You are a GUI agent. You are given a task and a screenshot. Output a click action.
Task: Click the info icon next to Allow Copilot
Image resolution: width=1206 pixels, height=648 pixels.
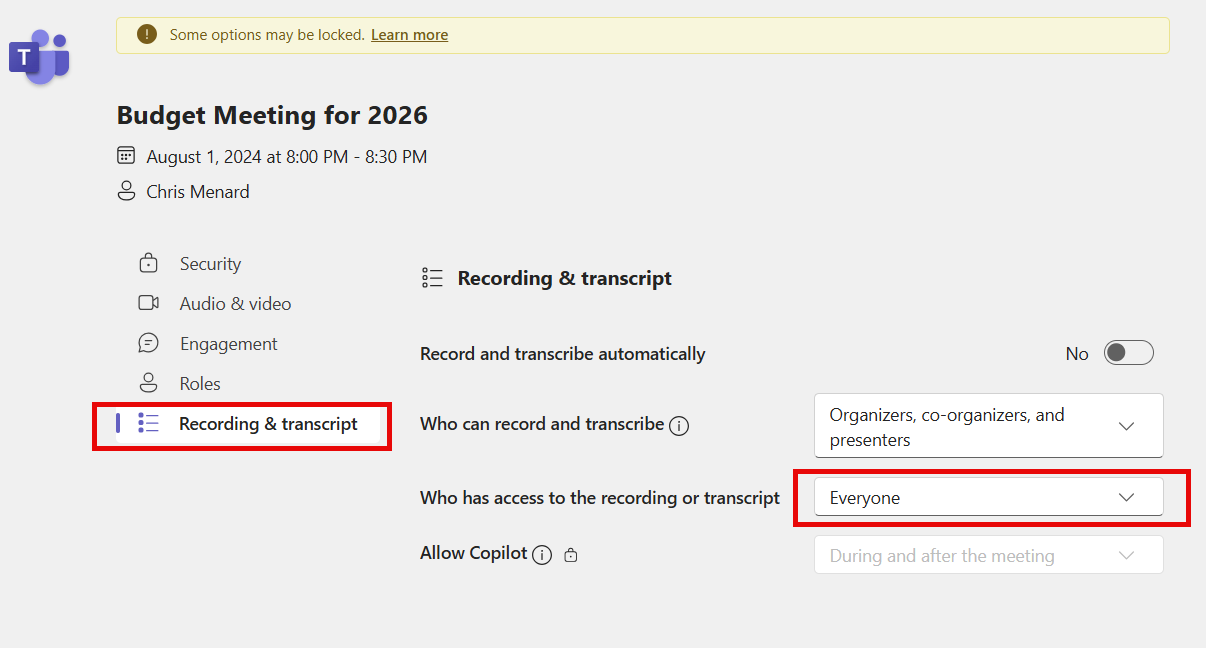click(541, 554)
